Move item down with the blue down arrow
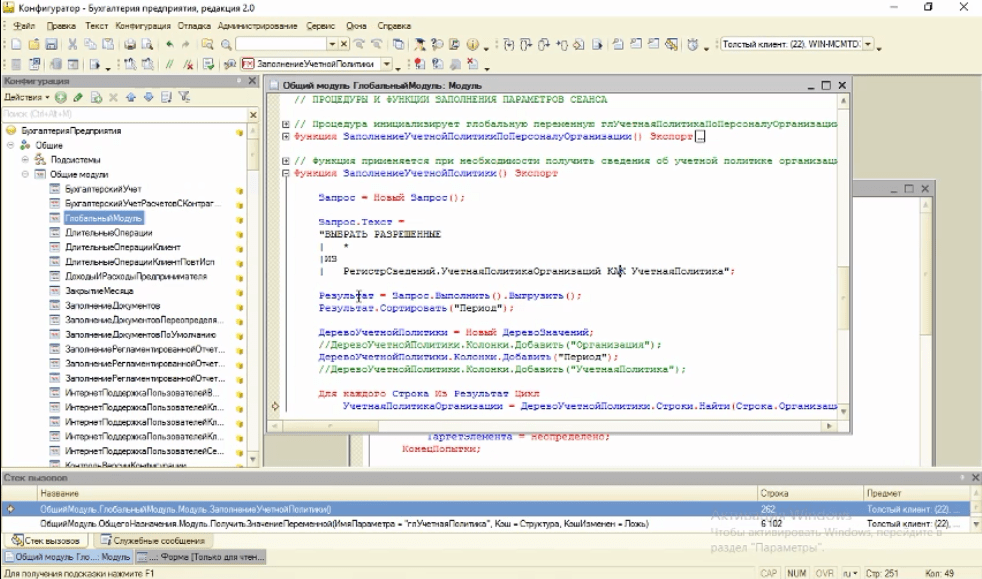The image size is (982, 579). 148,97
